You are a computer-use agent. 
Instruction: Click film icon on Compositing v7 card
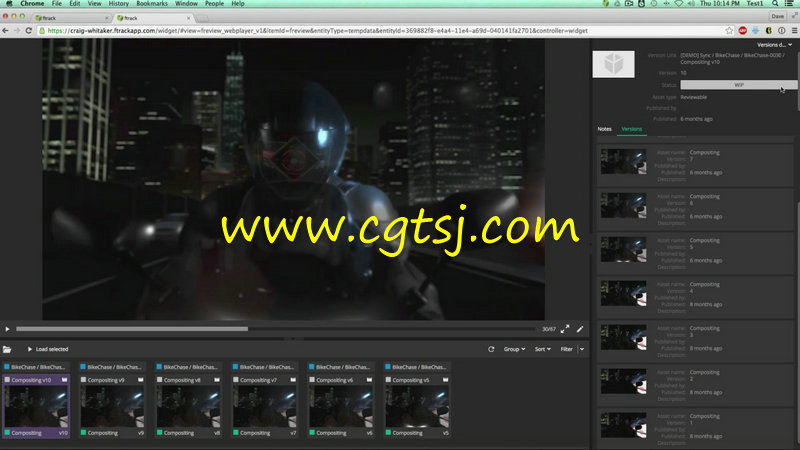click(x=293, y=380)
